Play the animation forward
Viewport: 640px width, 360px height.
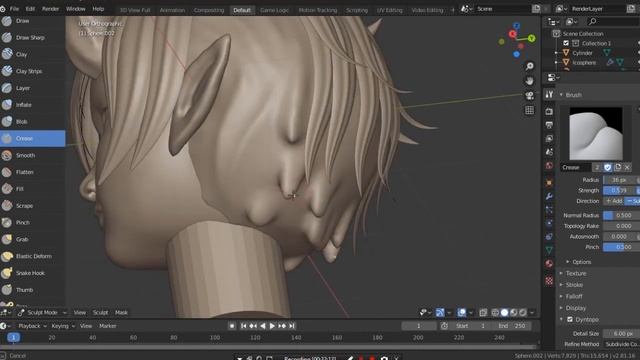coord(272,326)
